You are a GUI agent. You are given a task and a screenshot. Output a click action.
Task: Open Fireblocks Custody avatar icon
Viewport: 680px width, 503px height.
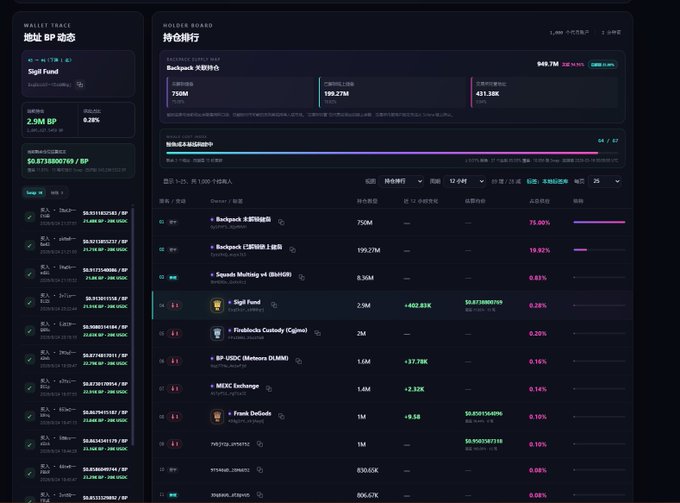click(x=217, y=333)
